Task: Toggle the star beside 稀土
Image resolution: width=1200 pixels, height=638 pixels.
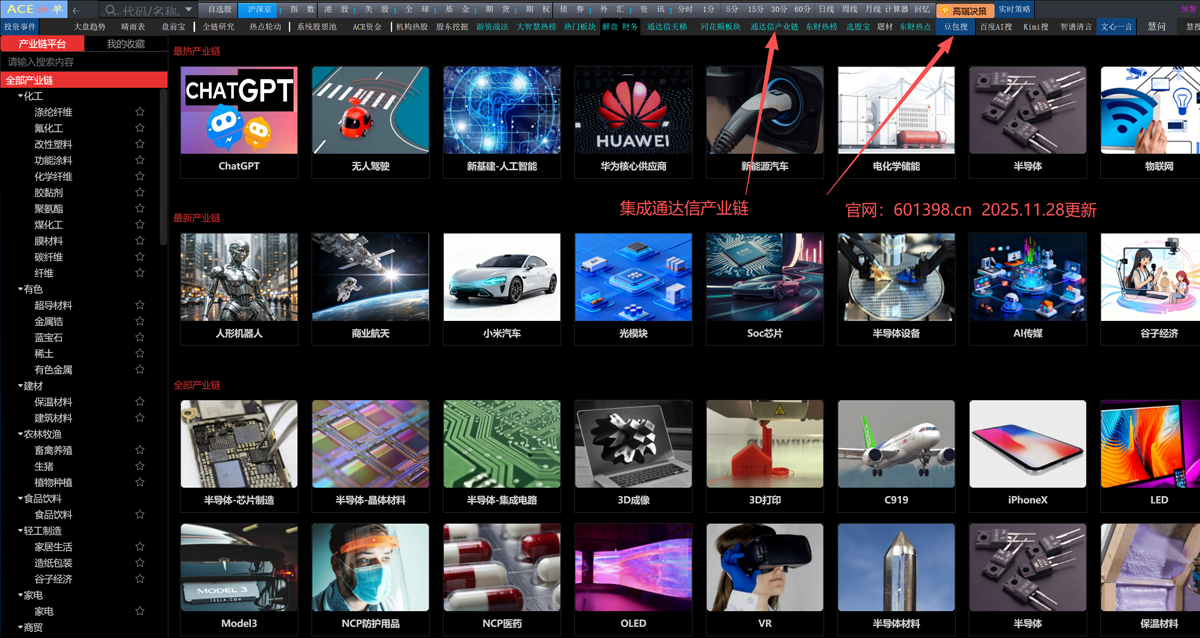Action: tap(140, 353)
